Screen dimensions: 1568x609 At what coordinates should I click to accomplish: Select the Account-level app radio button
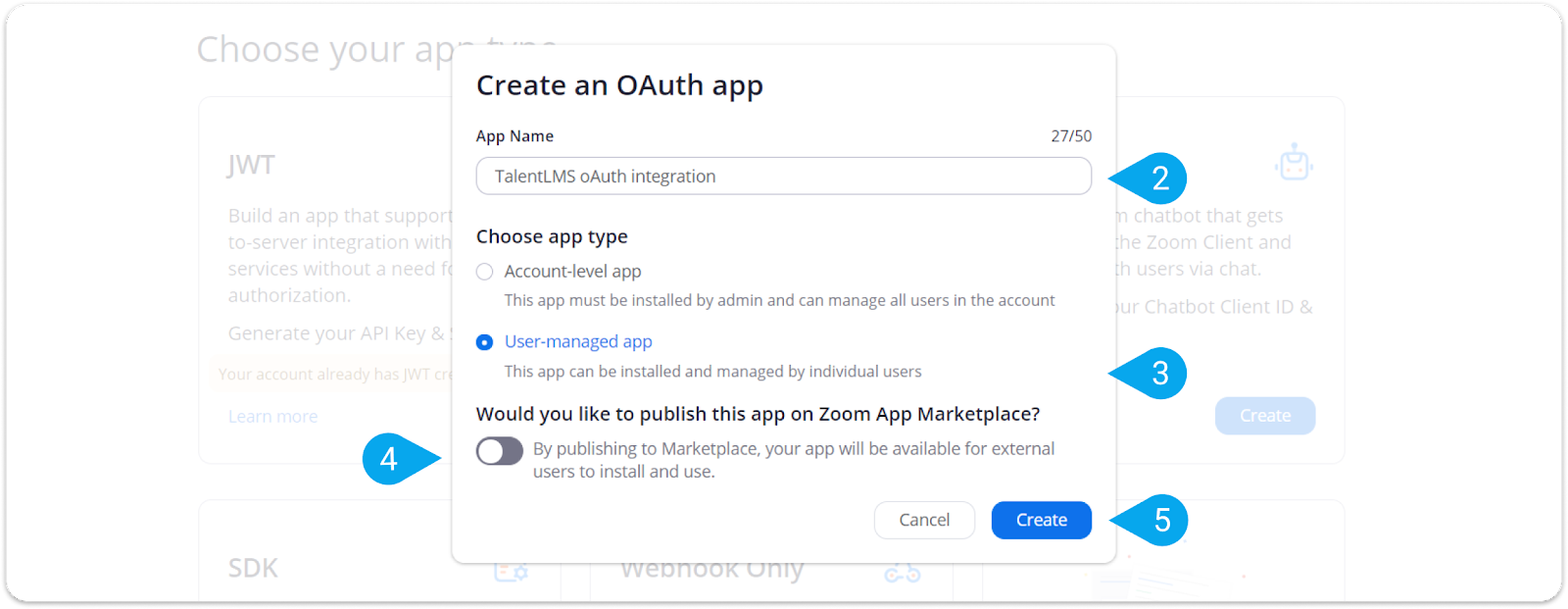tap(484, 272)
